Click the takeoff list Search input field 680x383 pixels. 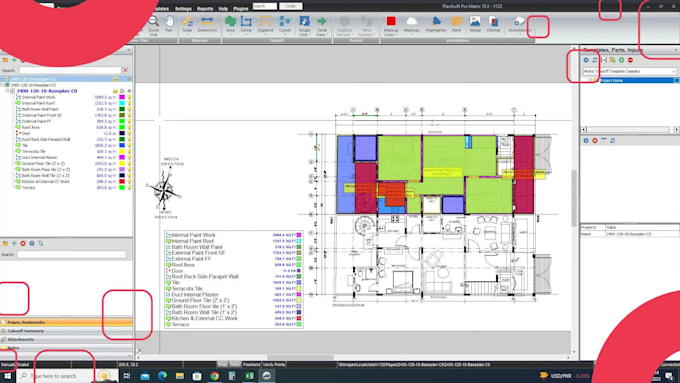point(70,70)
